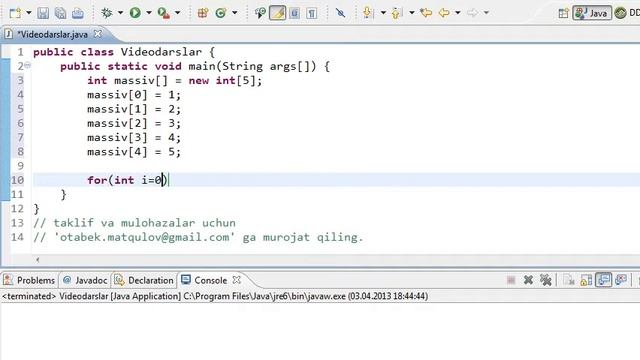Toggle Mark Occurrences highlighter button
Viewport: 640px width, 360px height.
[x=278, y=13]
